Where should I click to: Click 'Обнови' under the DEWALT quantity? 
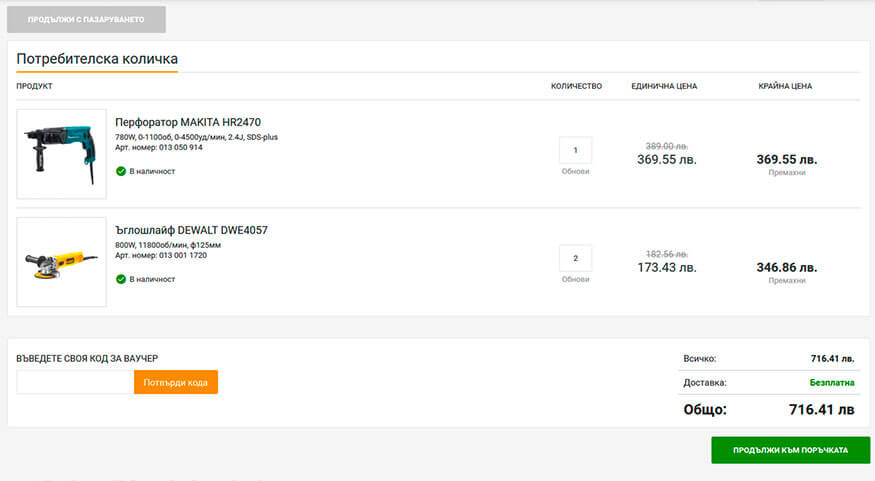(575, 279)
